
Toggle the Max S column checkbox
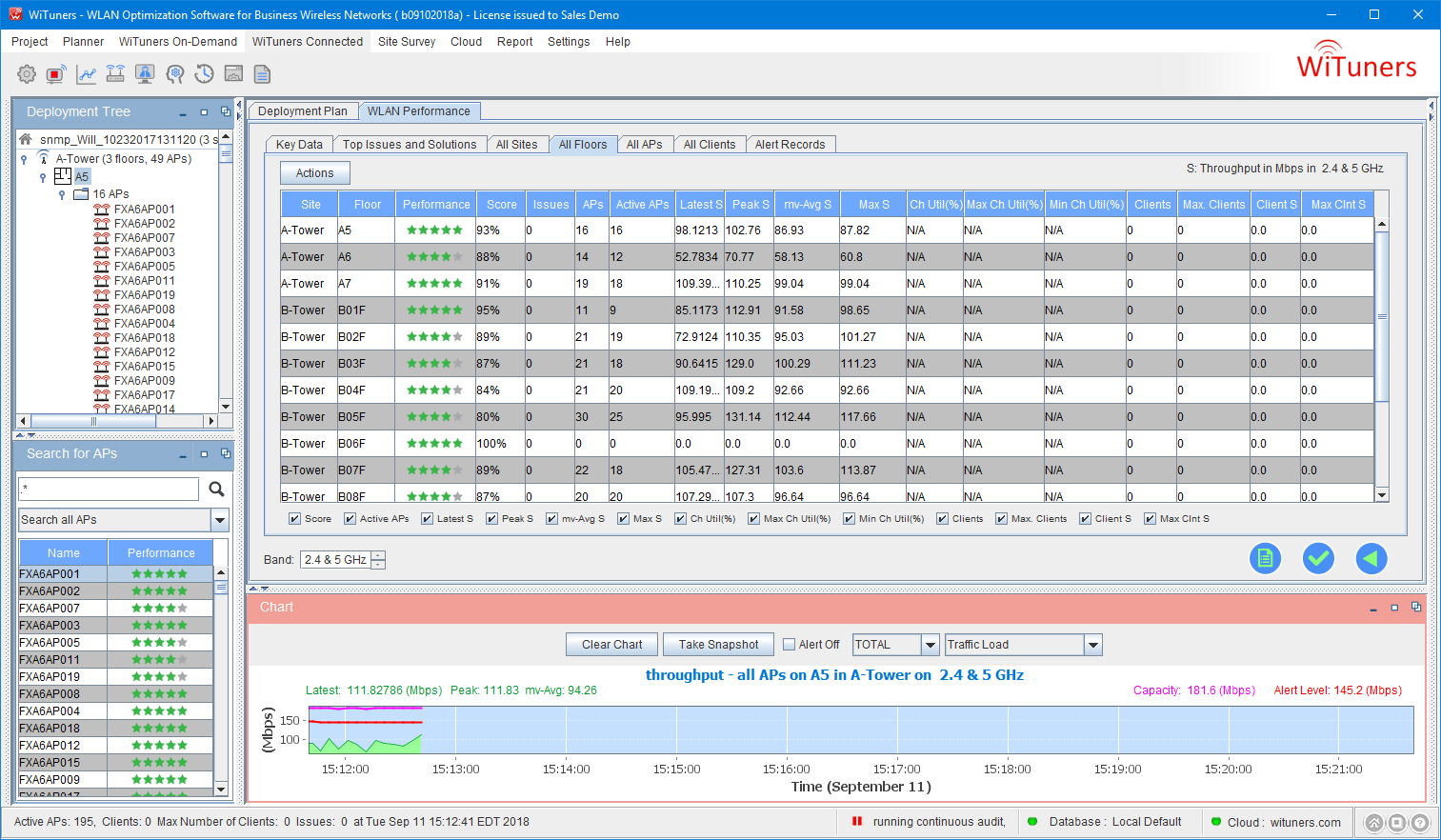point(623,519)
